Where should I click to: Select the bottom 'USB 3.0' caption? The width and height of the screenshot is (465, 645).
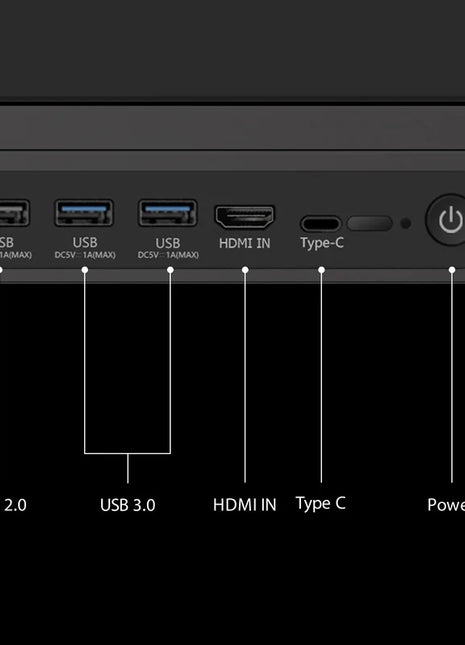point(128,505)
